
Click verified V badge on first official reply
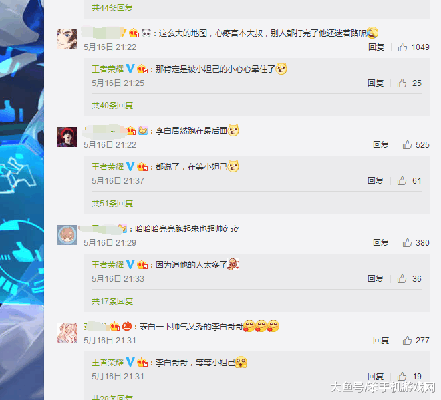pos(130,69)
